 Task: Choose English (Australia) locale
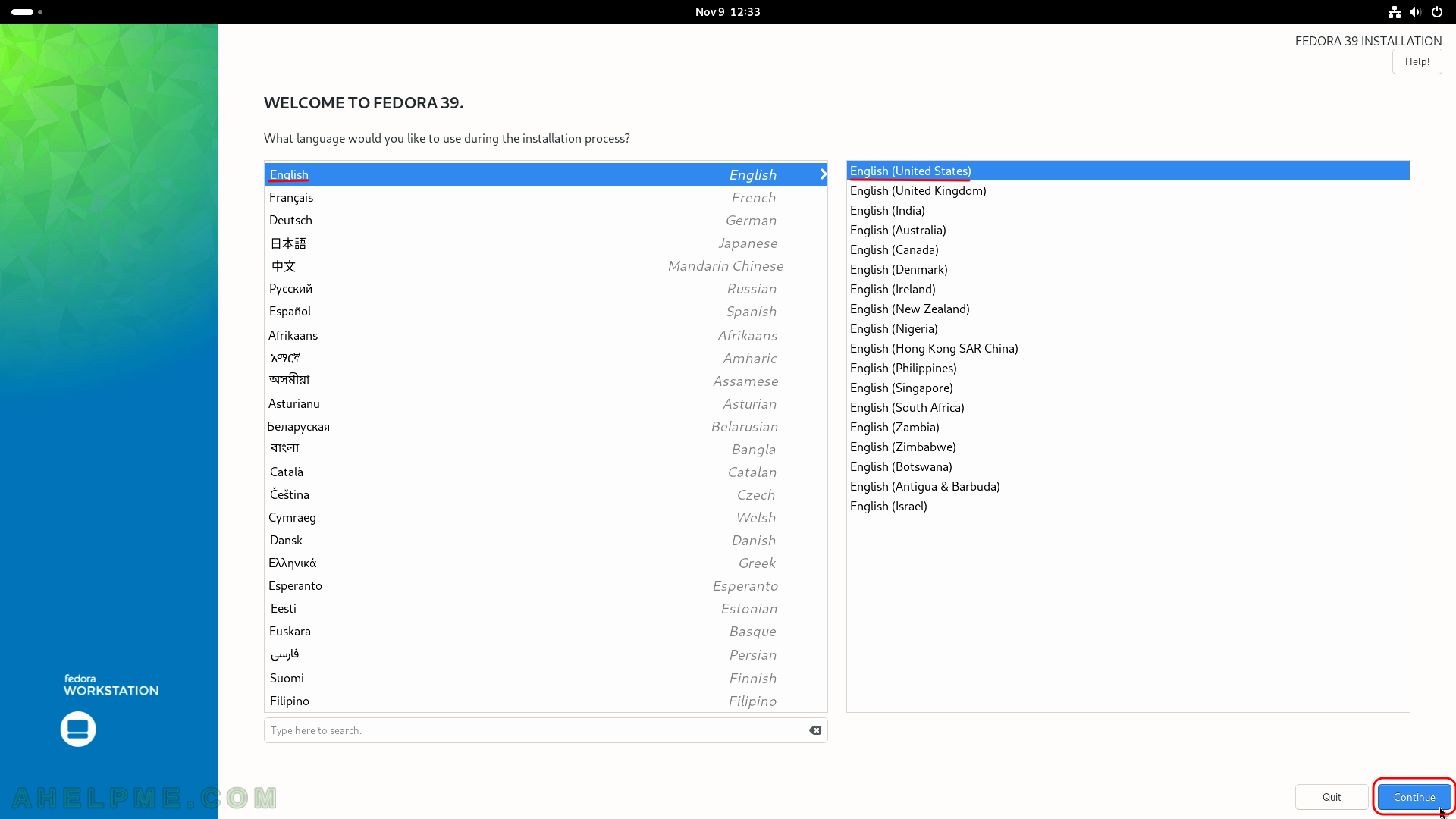(x=1128, y=230)
